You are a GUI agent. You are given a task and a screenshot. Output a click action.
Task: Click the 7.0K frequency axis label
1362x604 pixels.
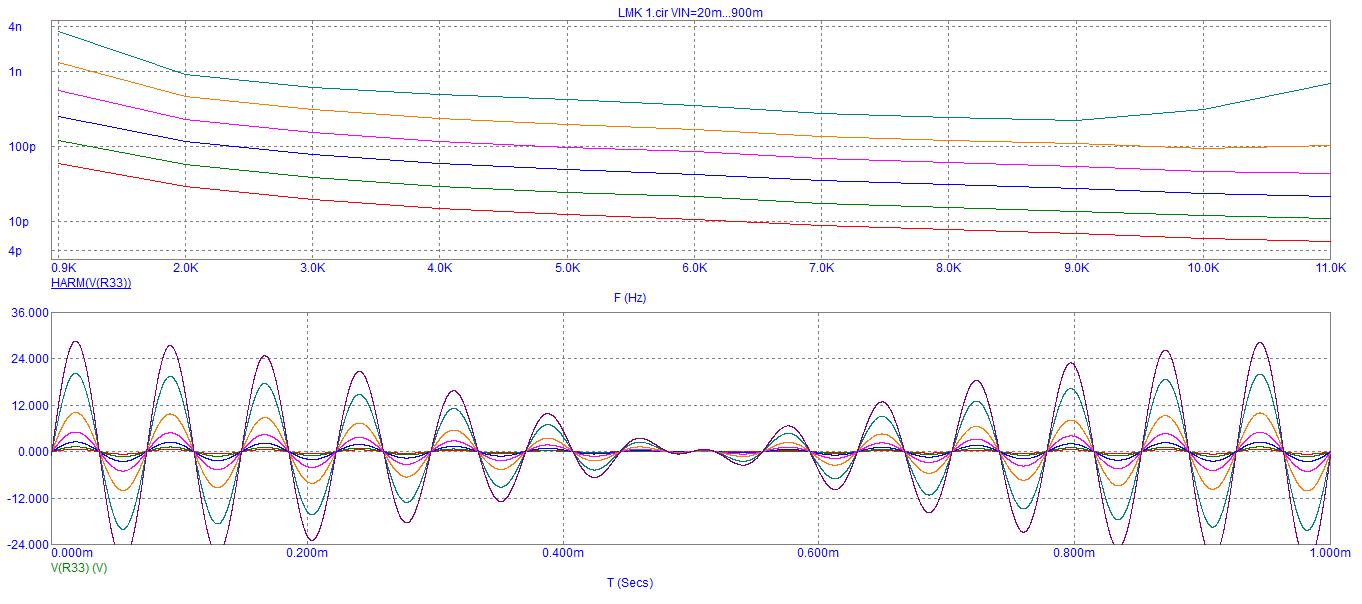pyautogui.click(x=821, y=269)
